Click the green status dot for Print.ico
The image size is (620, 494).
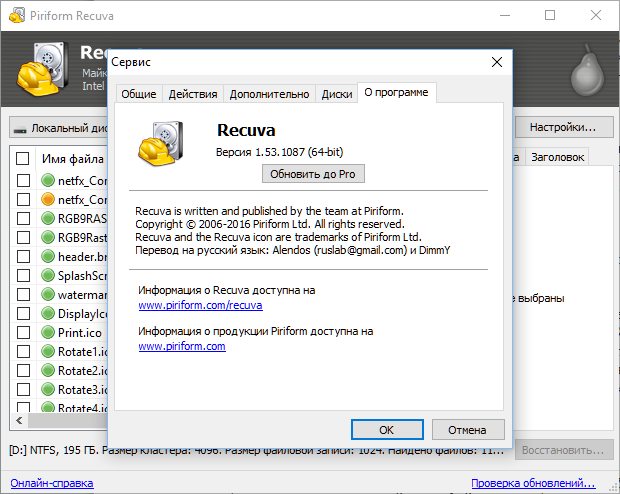point(48,332)
